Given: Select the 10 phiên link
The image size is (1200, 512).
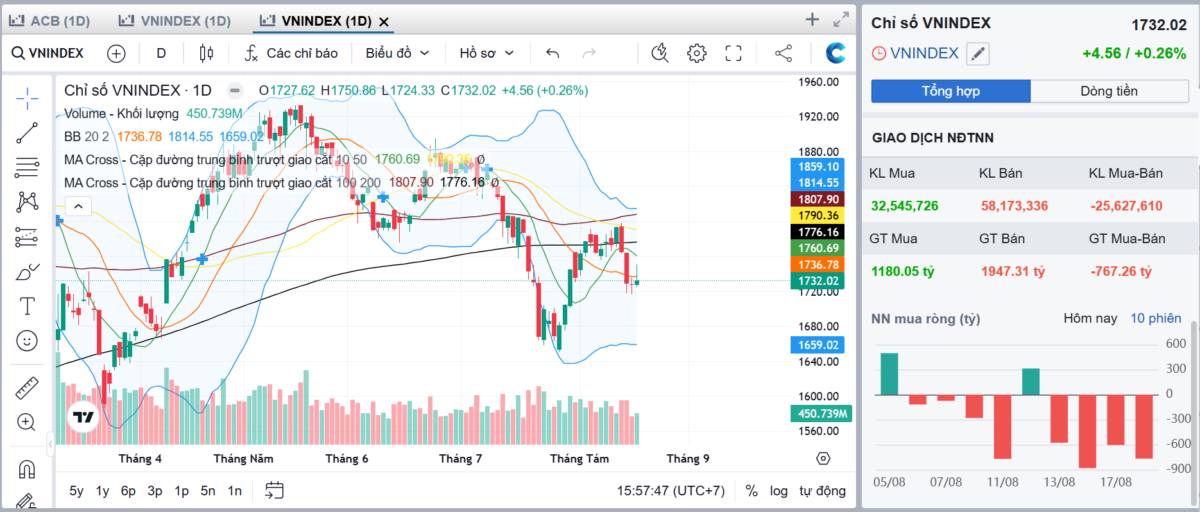Looking at the screenshot, I should coord(1156,318).
